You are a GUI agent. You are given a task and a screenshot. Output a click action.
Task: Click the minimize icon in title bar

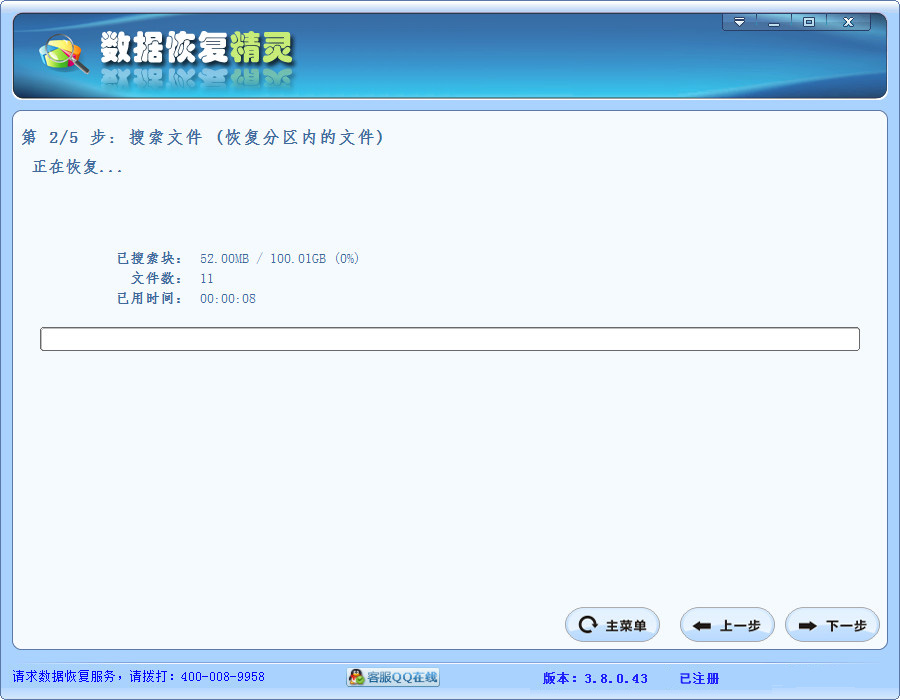[773, 20]
